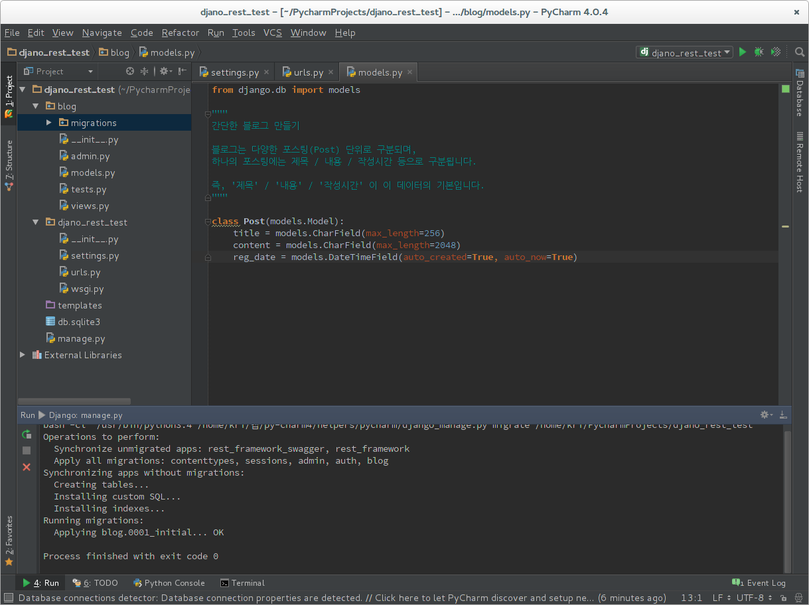Select the templates folder
Viewport: 809px width, 605px height.
74,305
